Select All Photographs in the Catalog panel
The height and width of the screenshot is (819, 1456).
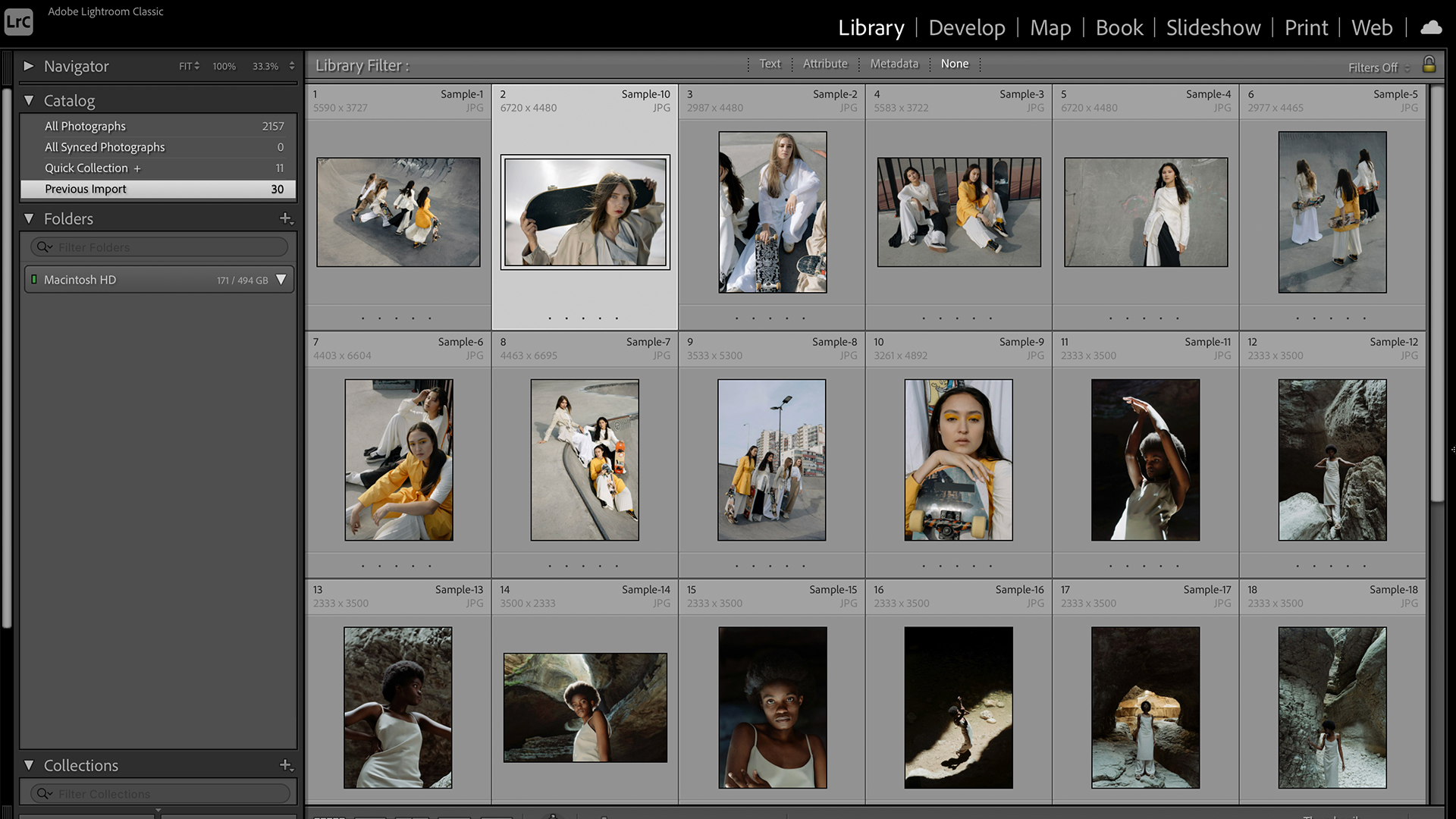(85, 126)
